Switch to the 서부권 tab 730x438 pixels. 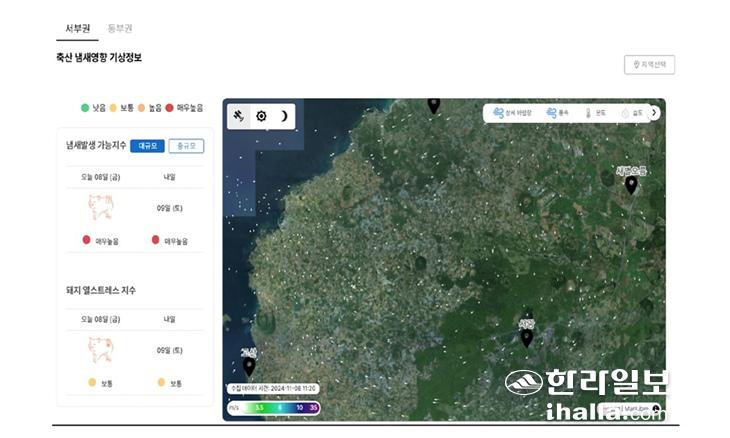[x=76, y=28]
